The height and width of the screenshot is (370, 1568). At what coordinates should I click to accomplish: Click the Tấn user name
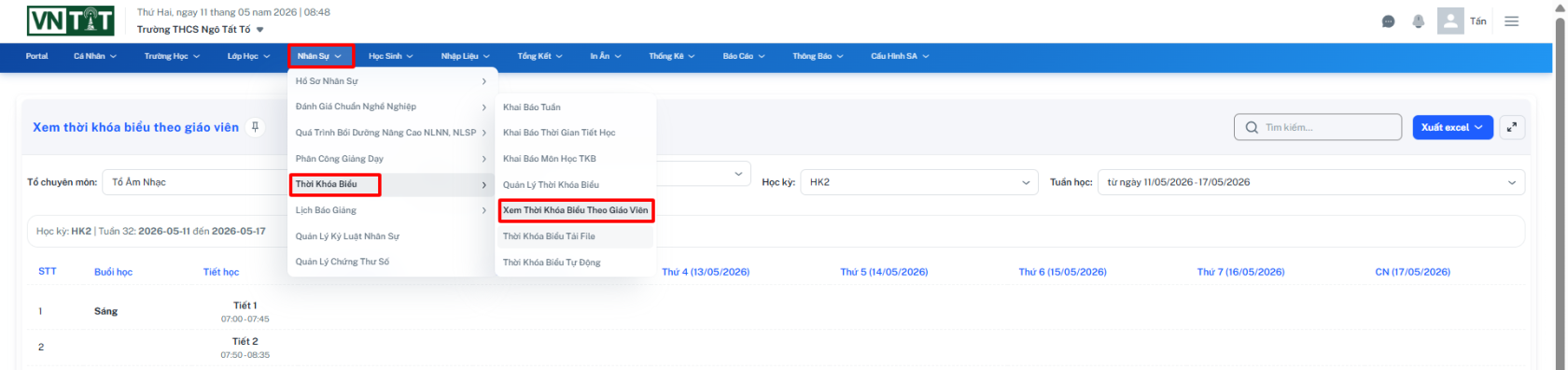1478,21
